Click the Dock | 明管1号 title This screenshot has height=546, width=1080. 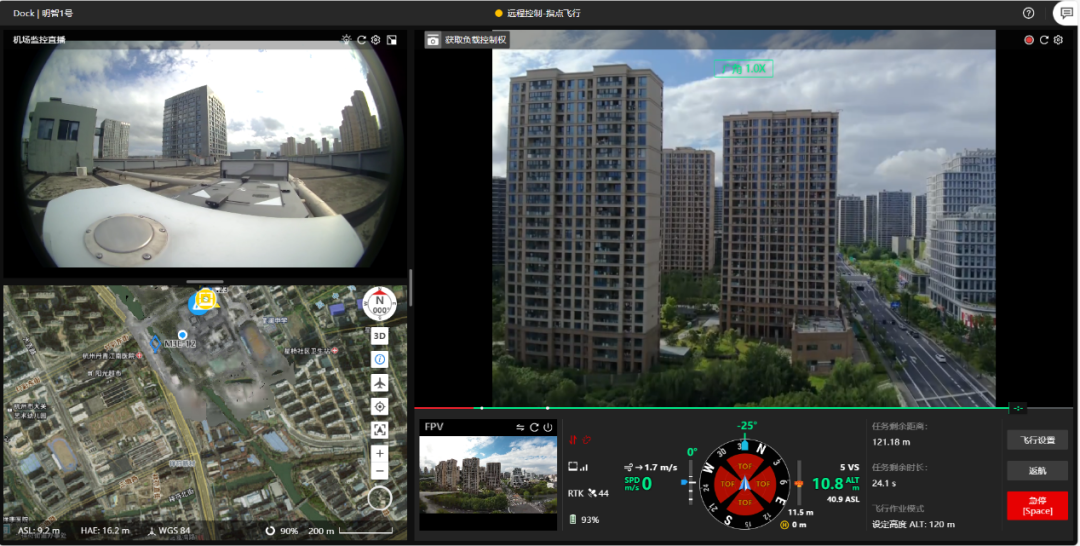click(43, 13)
